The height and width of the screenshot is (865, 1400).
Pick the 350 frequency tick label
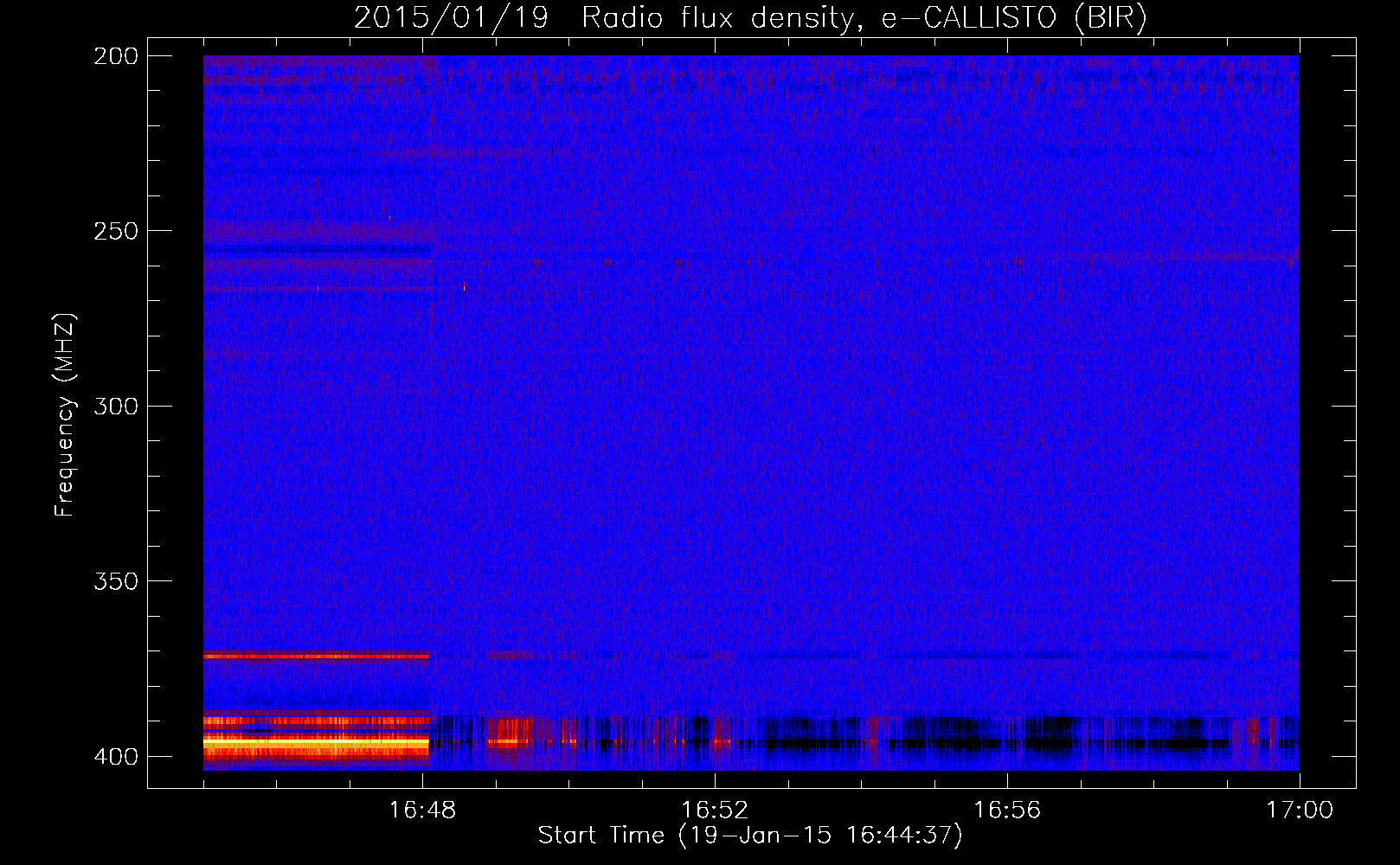[x=116, y=581]
